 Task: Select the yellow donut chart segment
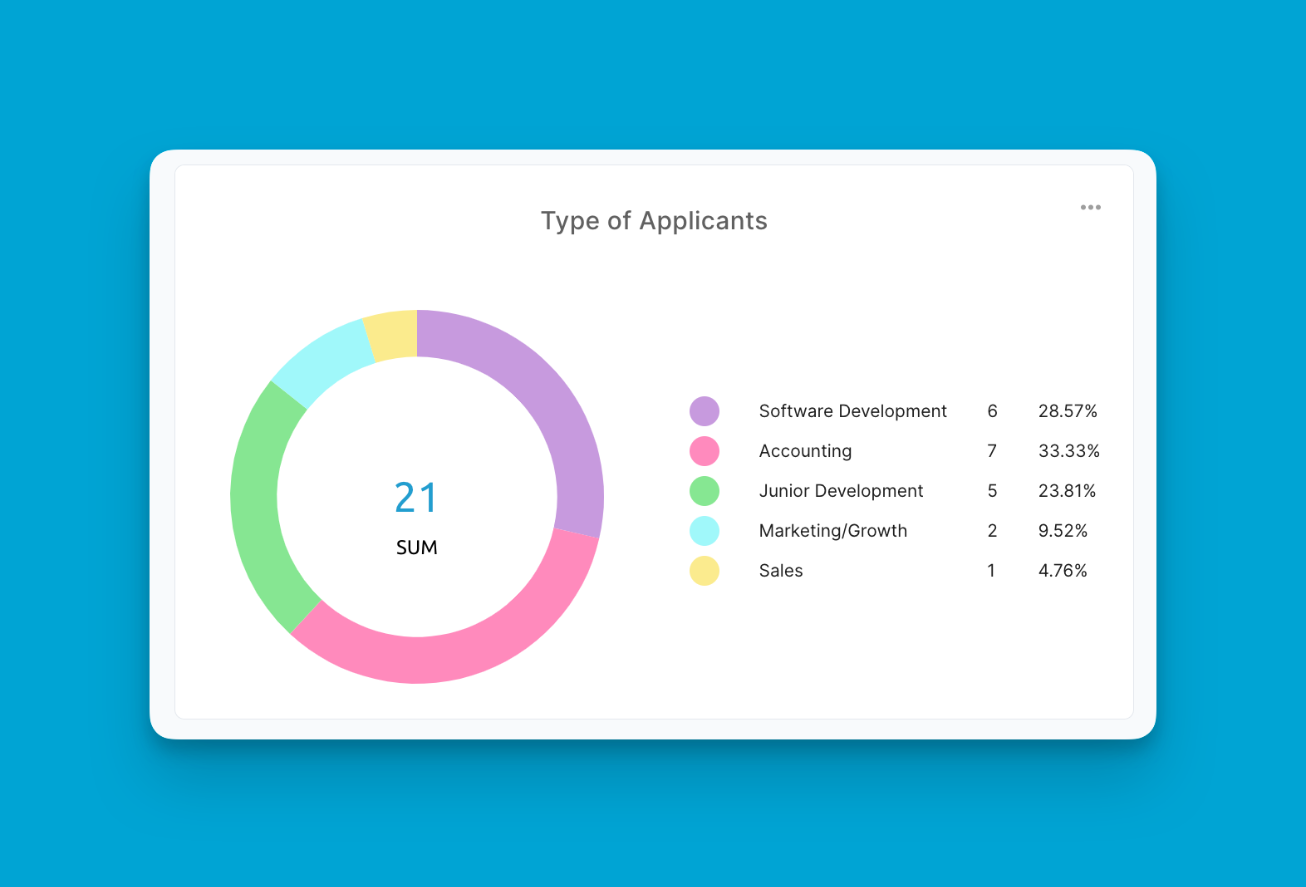(x=392, y=335)
